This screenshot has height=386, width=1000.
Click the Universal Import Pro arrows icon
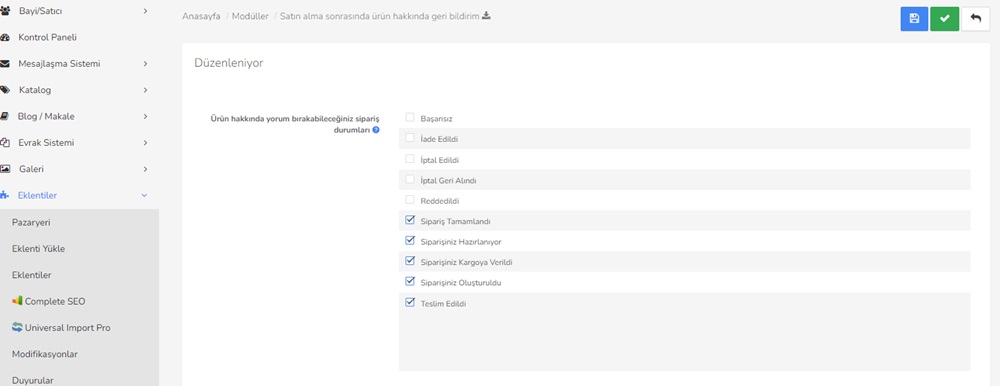tap(17, 327)
